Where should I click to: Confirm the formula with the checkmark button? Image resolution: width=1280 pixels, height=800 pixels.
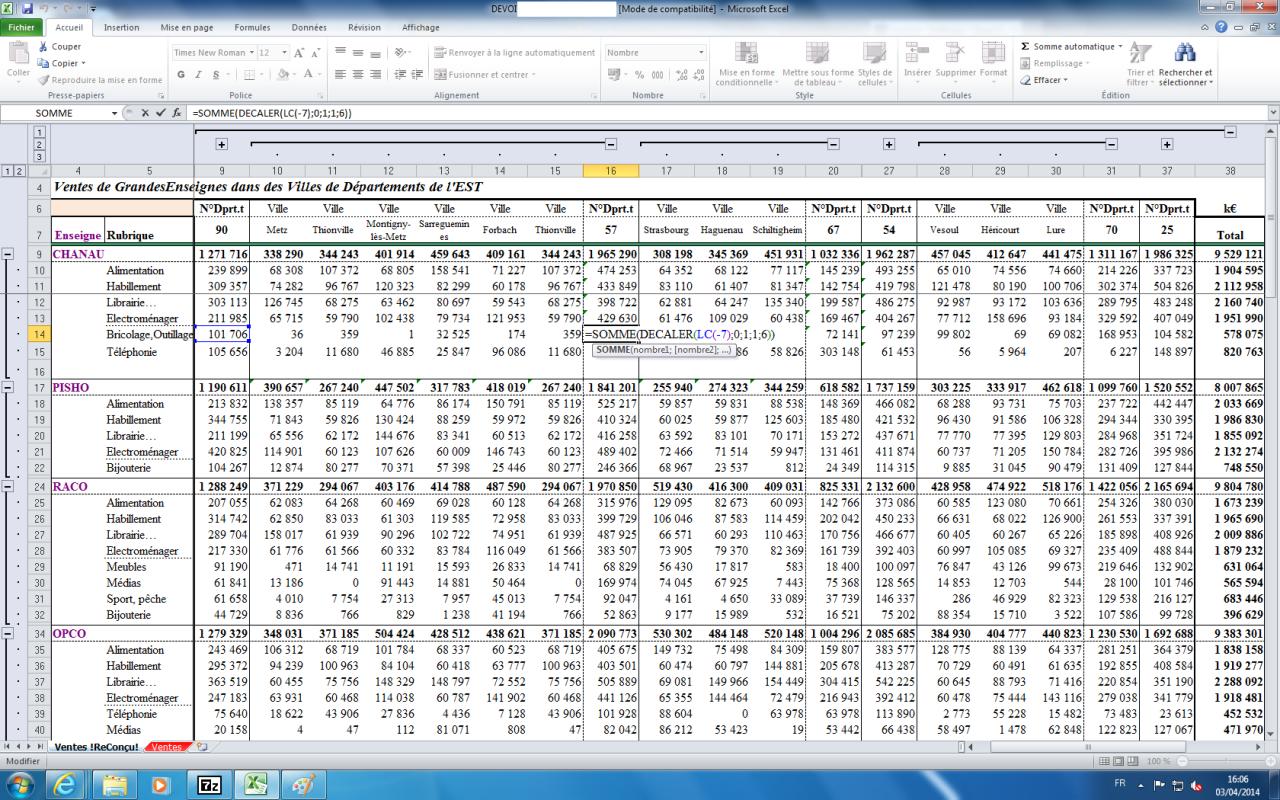(160, 113)
